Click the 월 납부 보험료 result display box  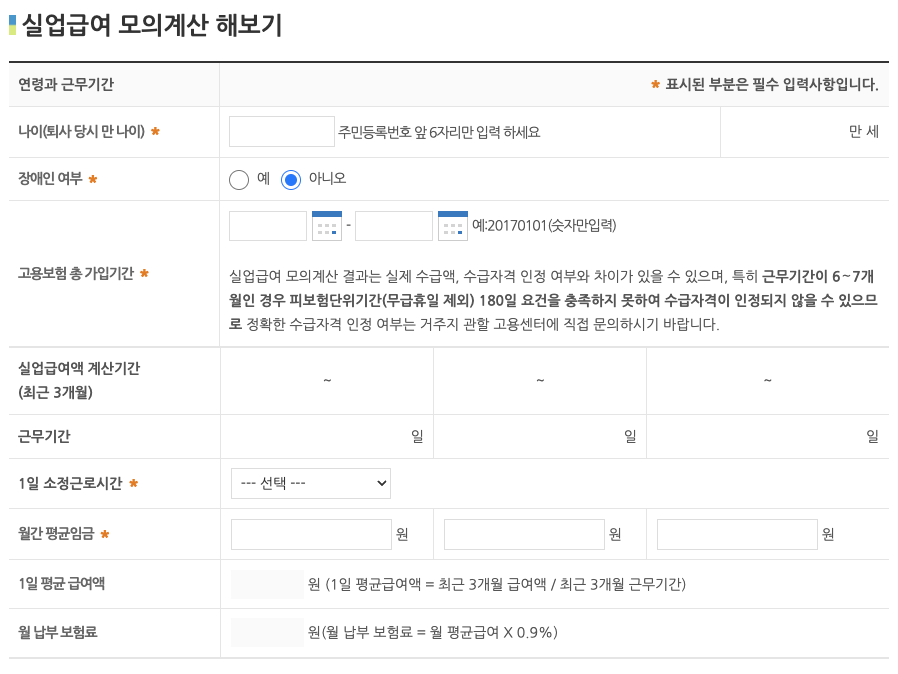click(x=266, y=632)
